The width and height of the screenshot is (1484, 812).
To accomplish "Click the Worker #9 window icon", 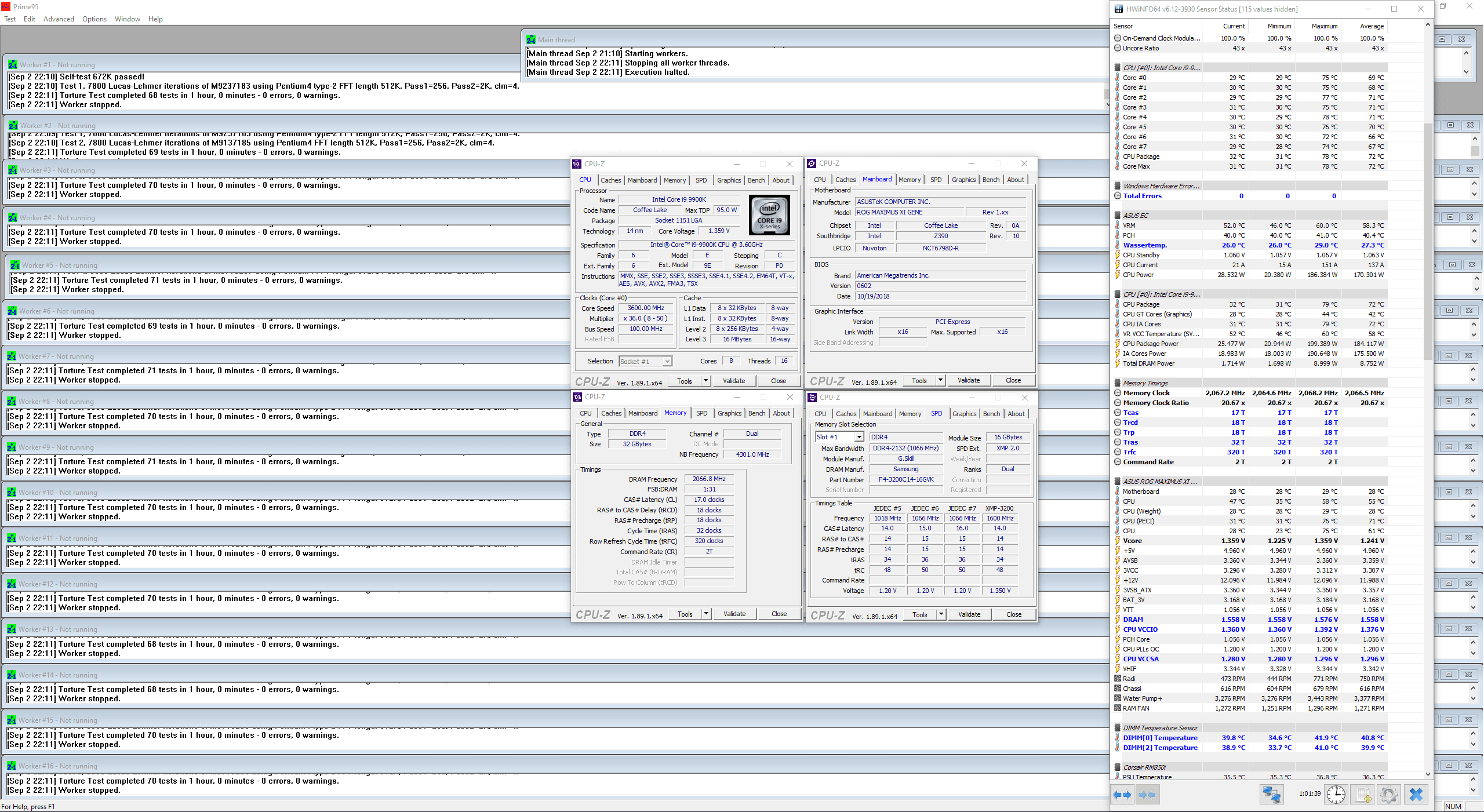I will point(12,447).
